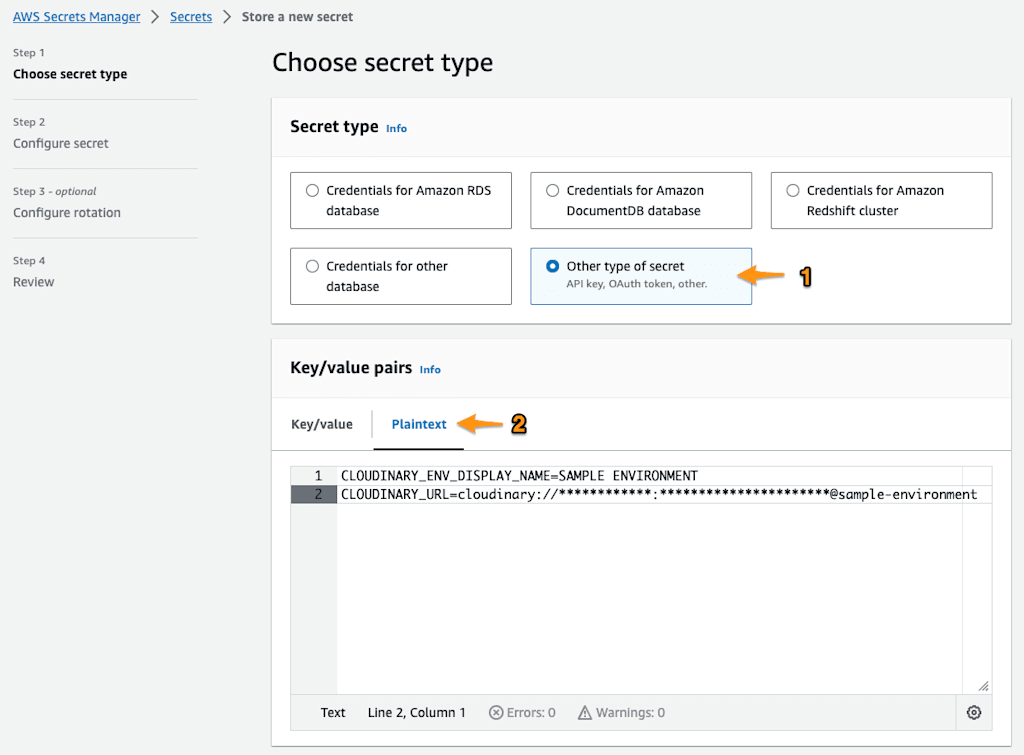Click line number 1 in editor gutter
This screenshot has height=755, width=1024.
pyautogui.click(x=318, y=475)
